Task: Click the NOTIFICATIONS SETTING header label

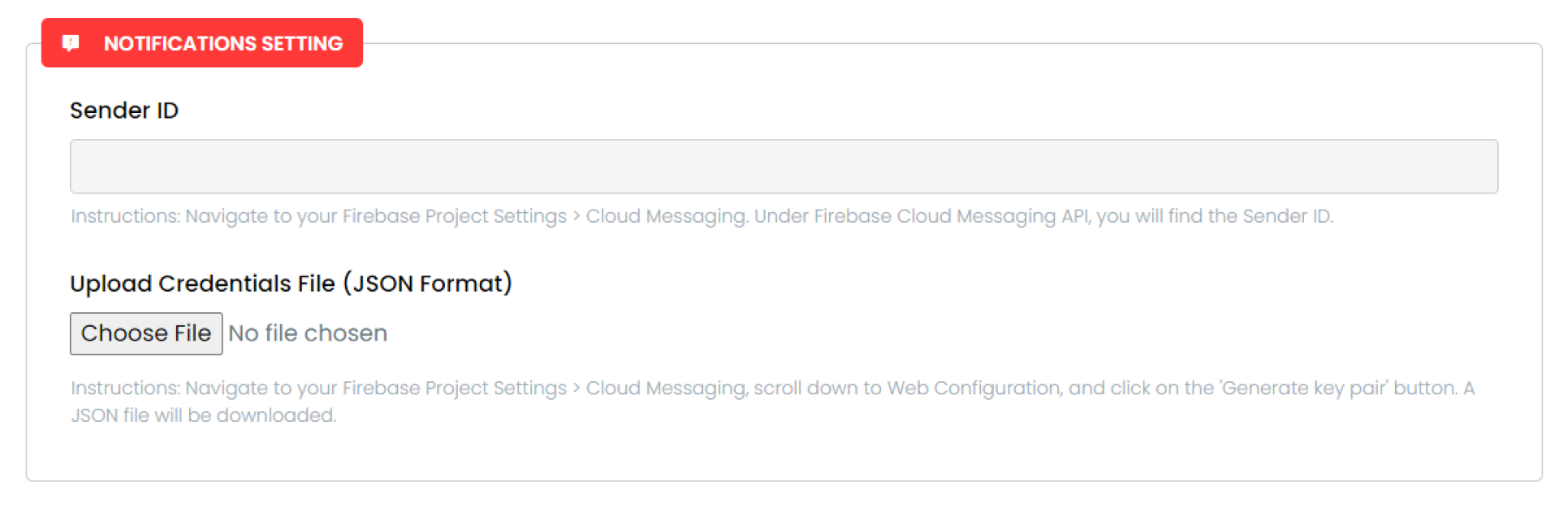Action: pyautogui.click(x=223, y=43)
